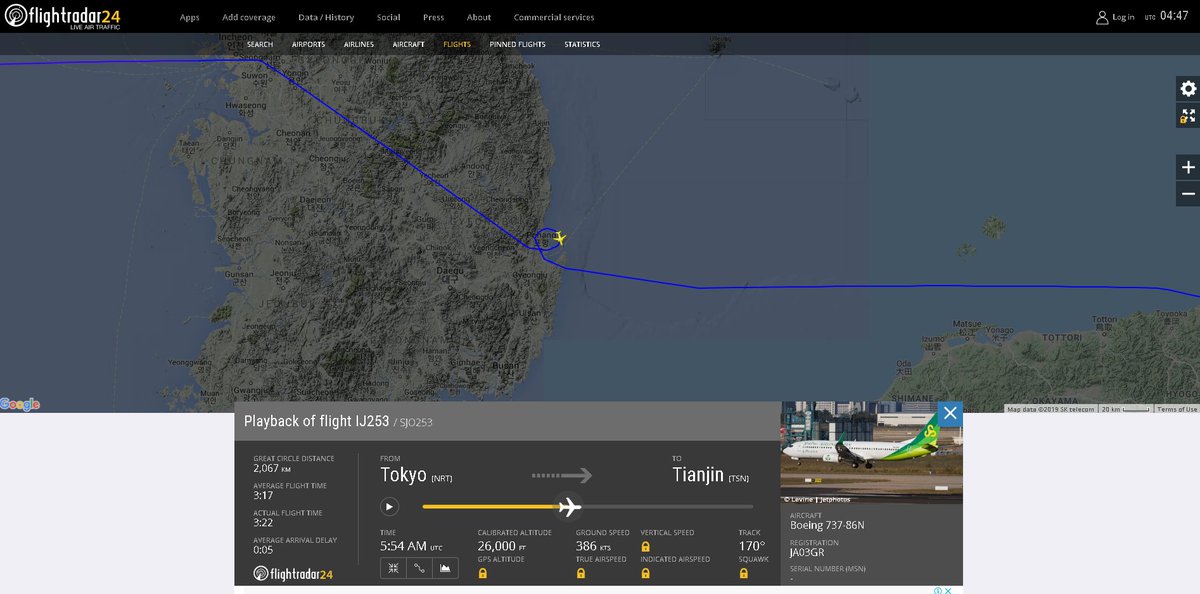Image resolution: width=1200 pixels, height=594 pixels.
Task: Click the Tokyo (NRT) origin airport
Action: click(416, 475)
